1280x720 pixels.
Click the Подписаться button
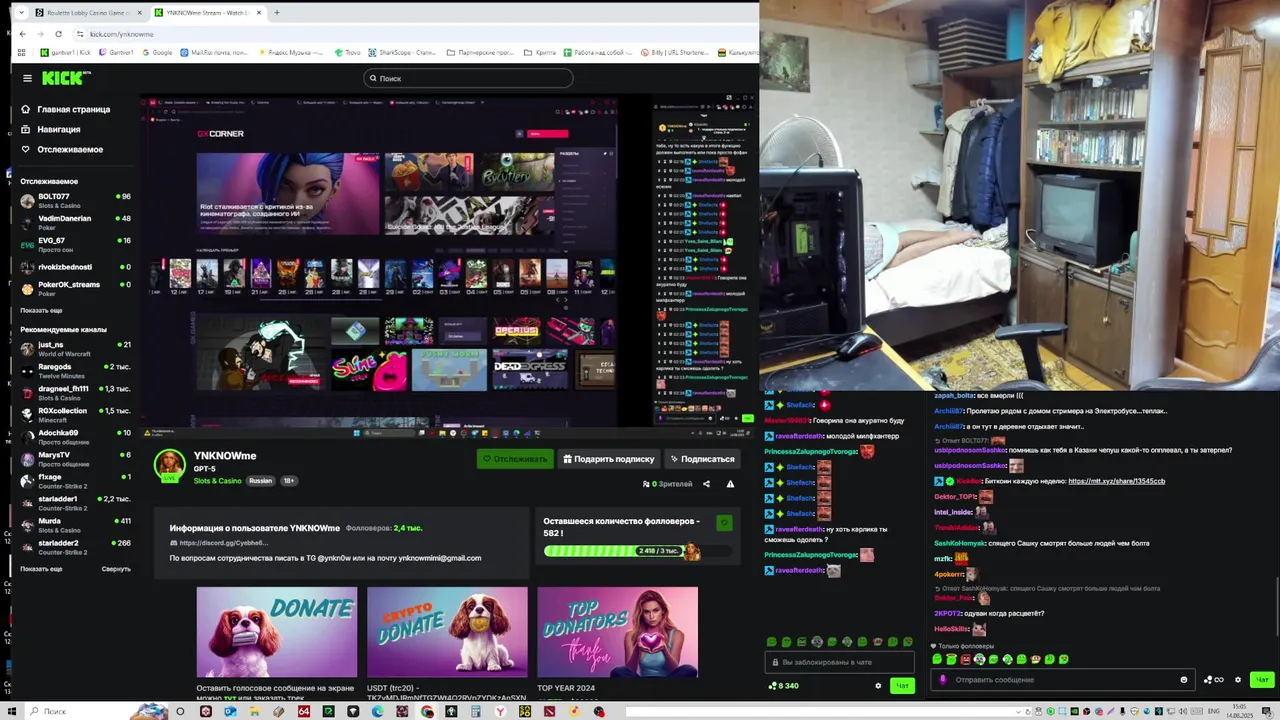point(702,459)
